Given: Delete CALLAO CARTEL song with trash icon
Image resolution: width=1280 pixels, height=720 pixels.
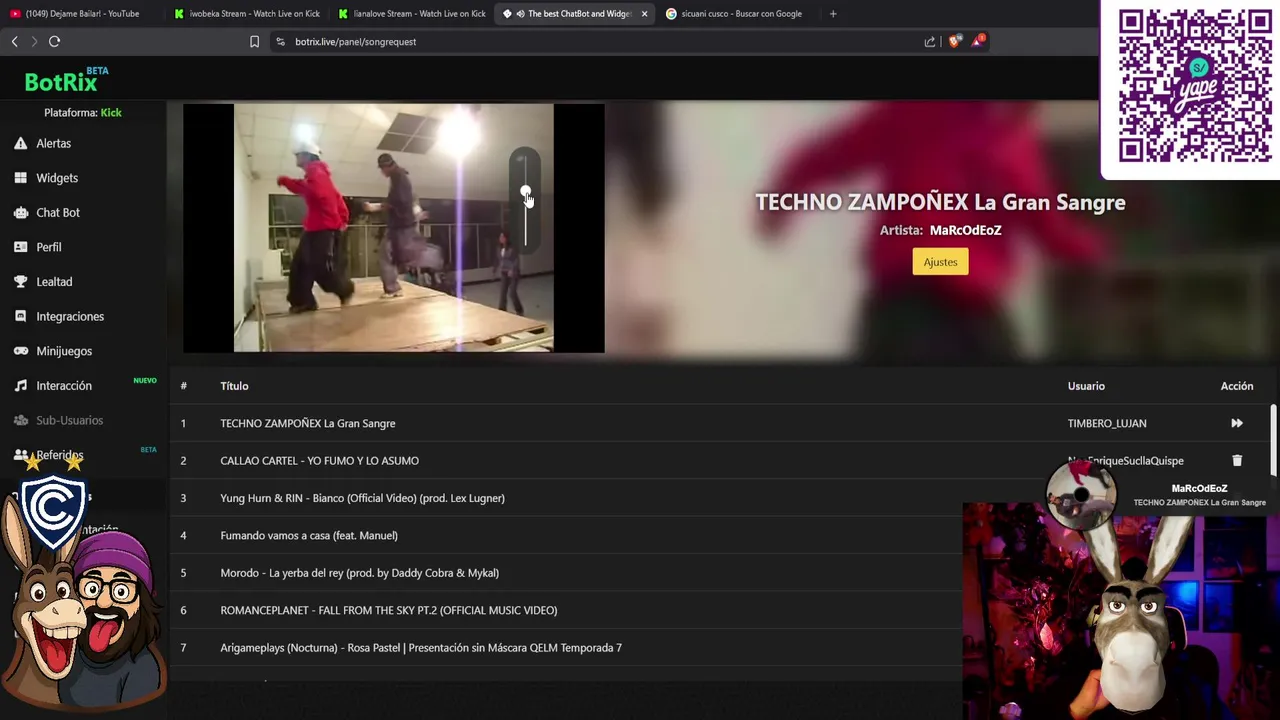Looking at the screenshot, I should (1237, 461).
